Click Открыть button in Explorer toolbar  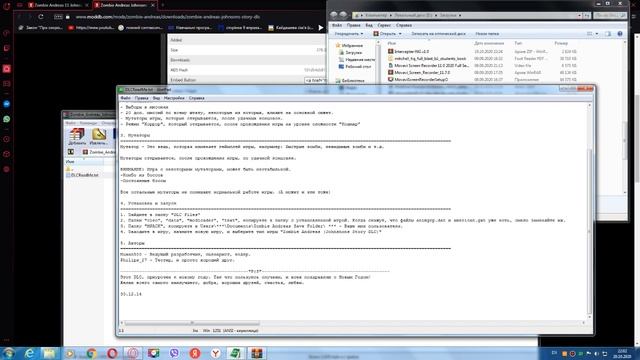pyautogui.click(x=384, y=34)
